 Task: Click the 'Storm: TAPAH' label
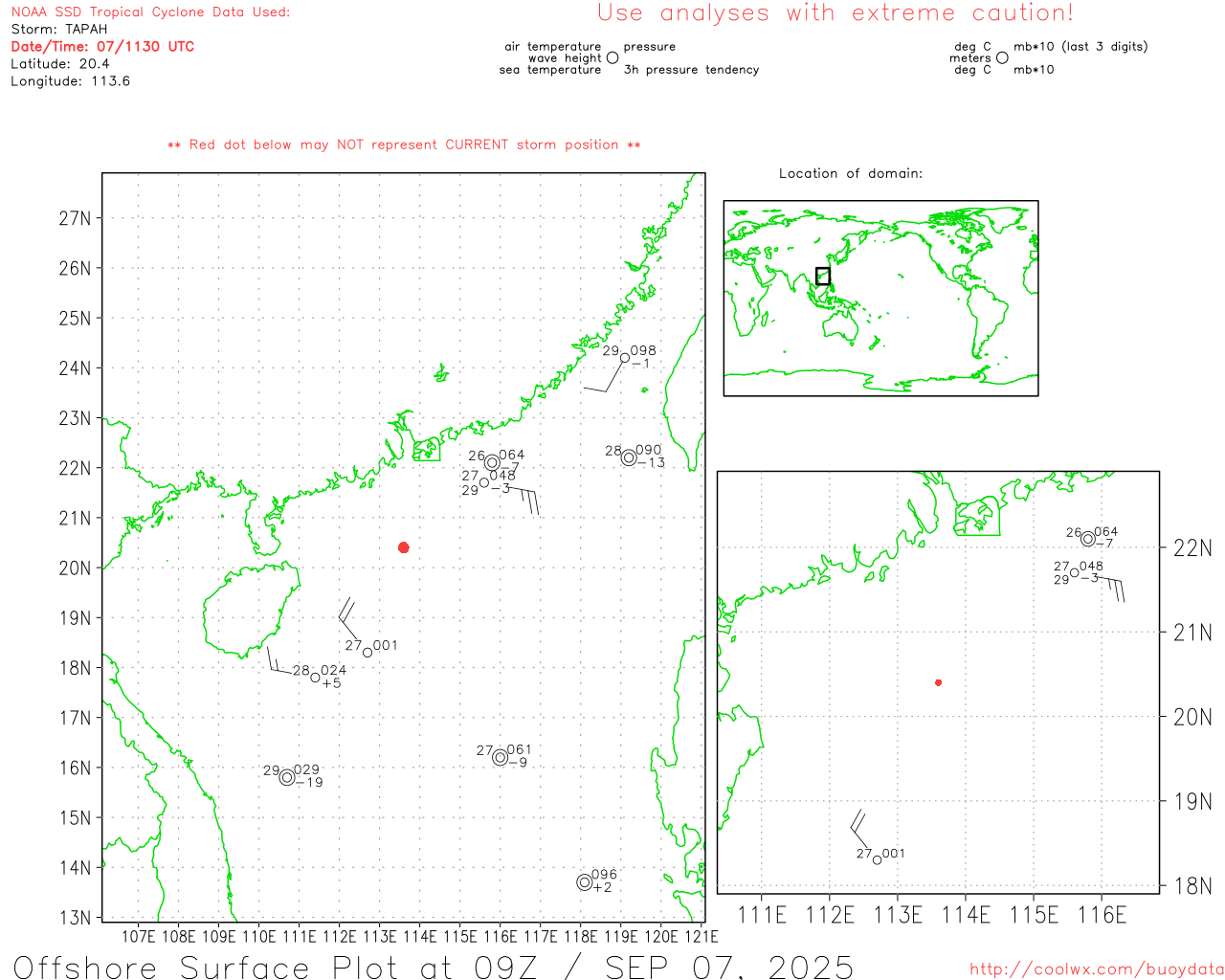click(59, 29)
